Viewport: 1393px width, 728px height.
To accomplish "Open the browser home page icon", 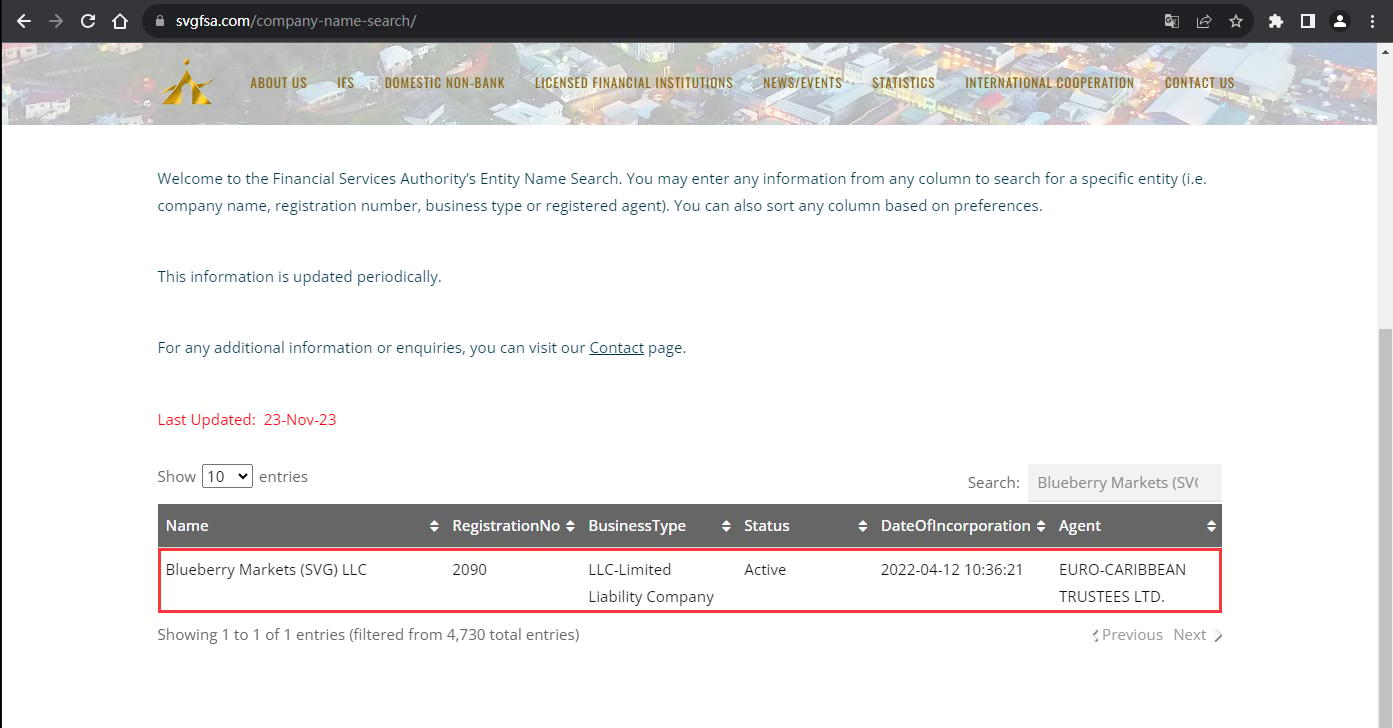I will [120, 21].
